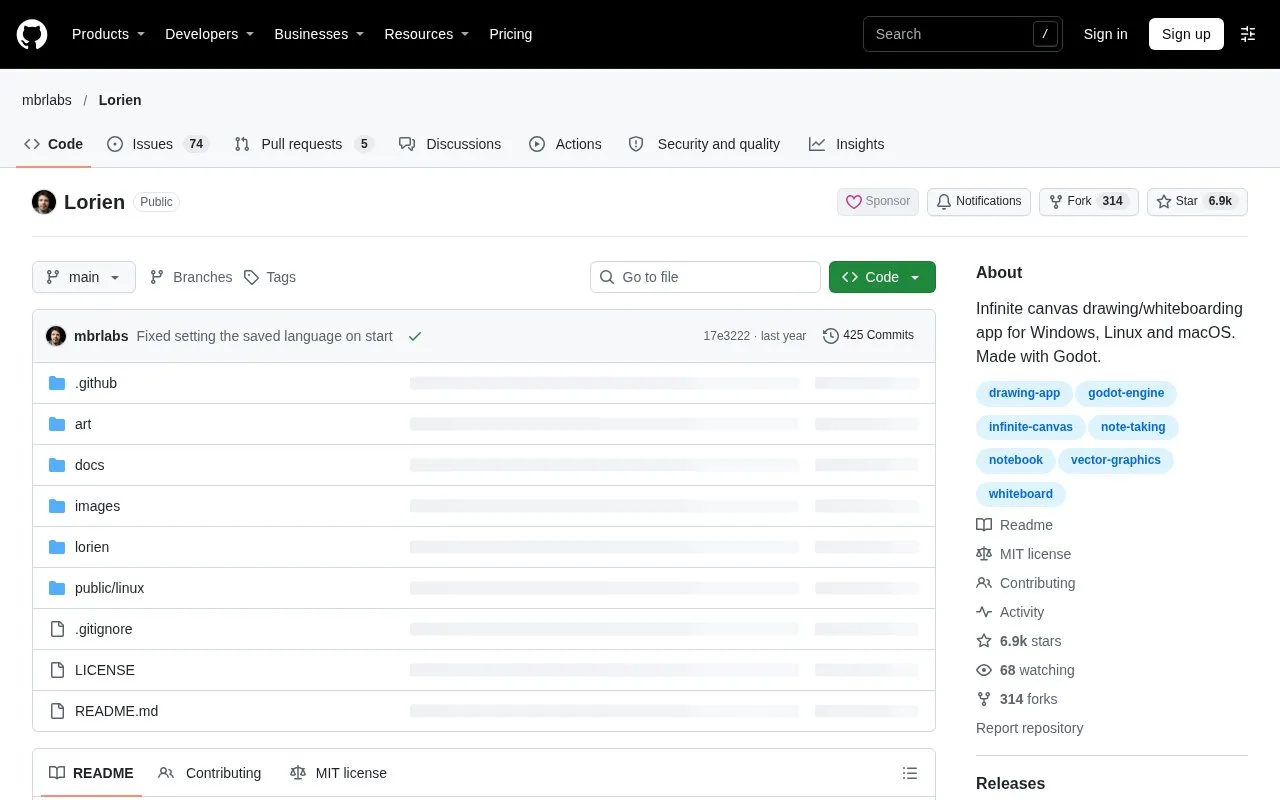Select the MIT license readme tab
This screenshot has height=800, width=1280.
pyautogui.click(x=338, y=773)
